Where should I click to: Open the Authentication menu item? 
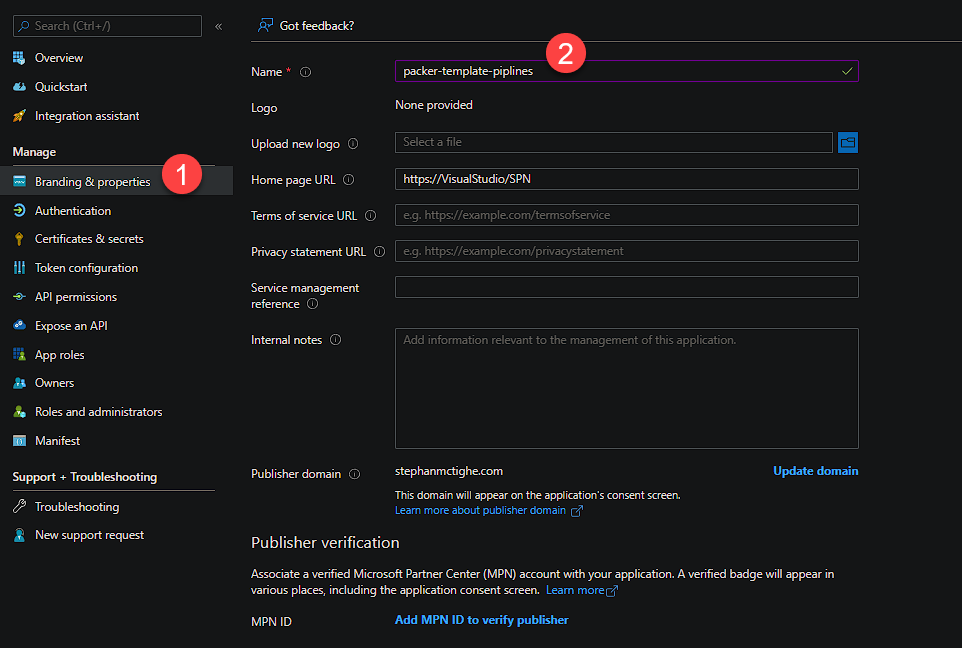pyautogui.click(x=73, y=211)
